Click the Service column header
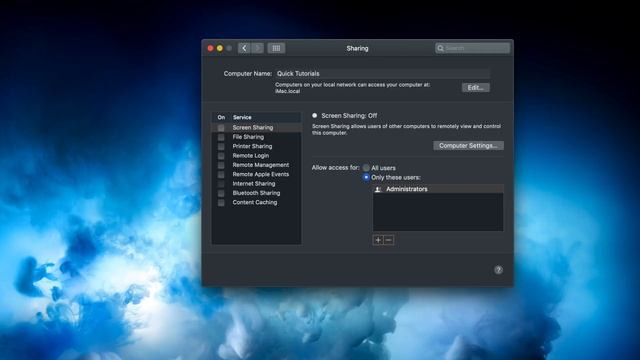The height and width of the screenshot is (360, 640). (242, 118)
